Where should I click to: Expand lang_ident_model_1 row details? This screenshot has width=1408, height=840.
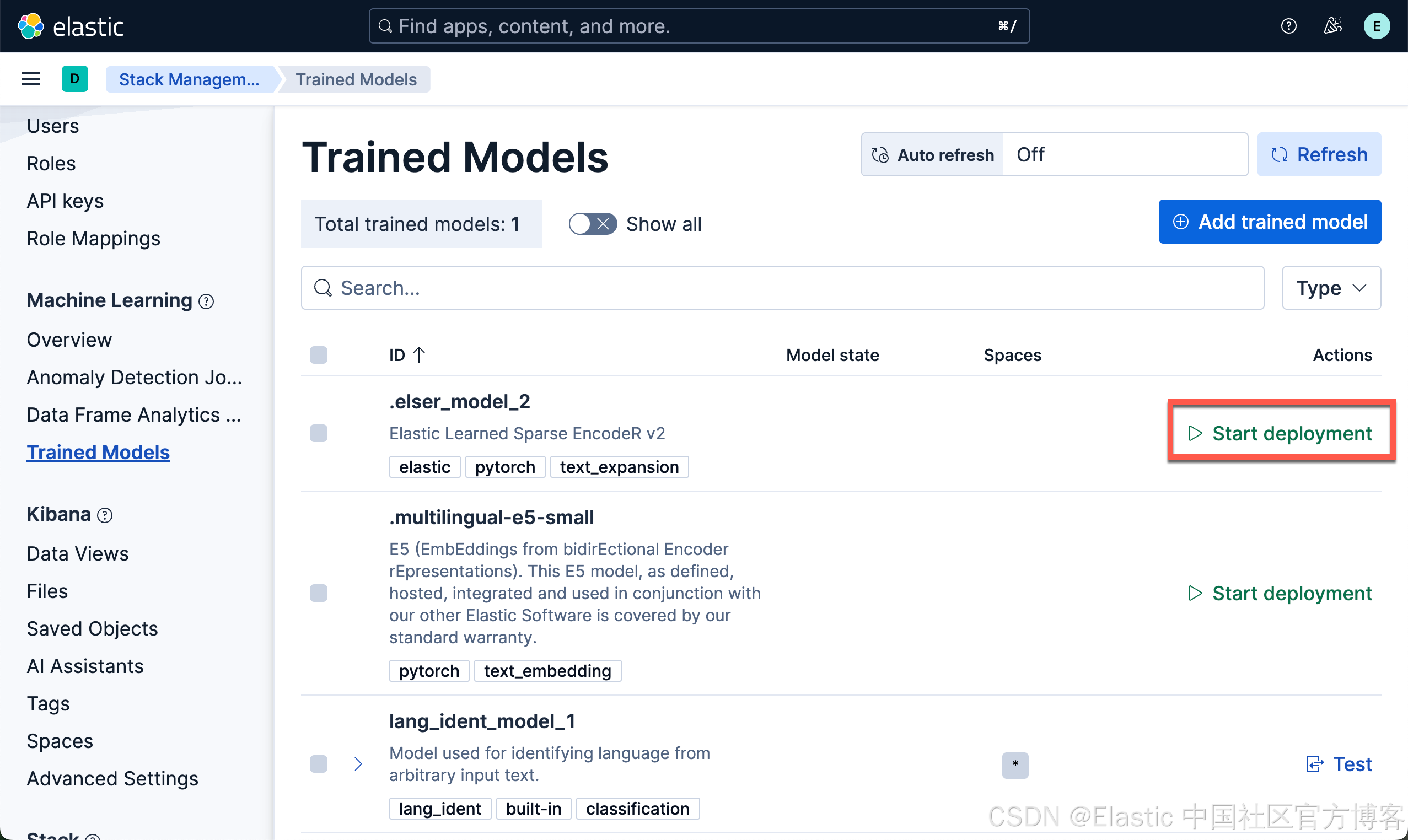(358, 764)
